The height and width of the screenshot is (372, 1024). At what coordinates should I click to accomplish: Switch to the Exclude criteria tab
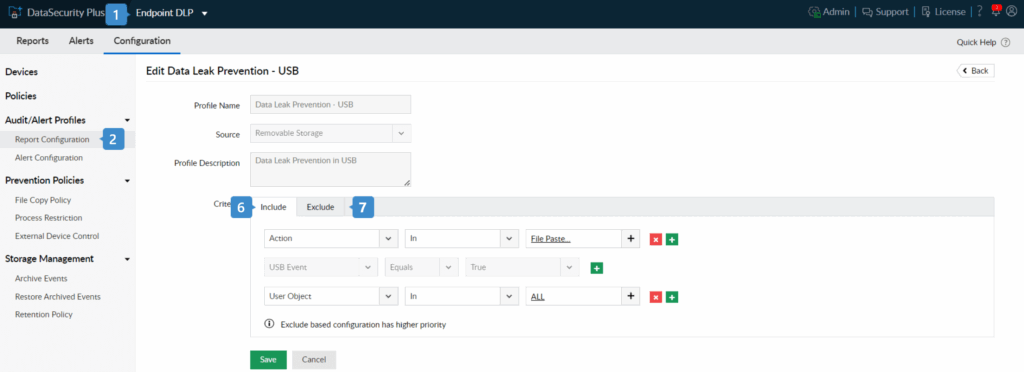320,207
